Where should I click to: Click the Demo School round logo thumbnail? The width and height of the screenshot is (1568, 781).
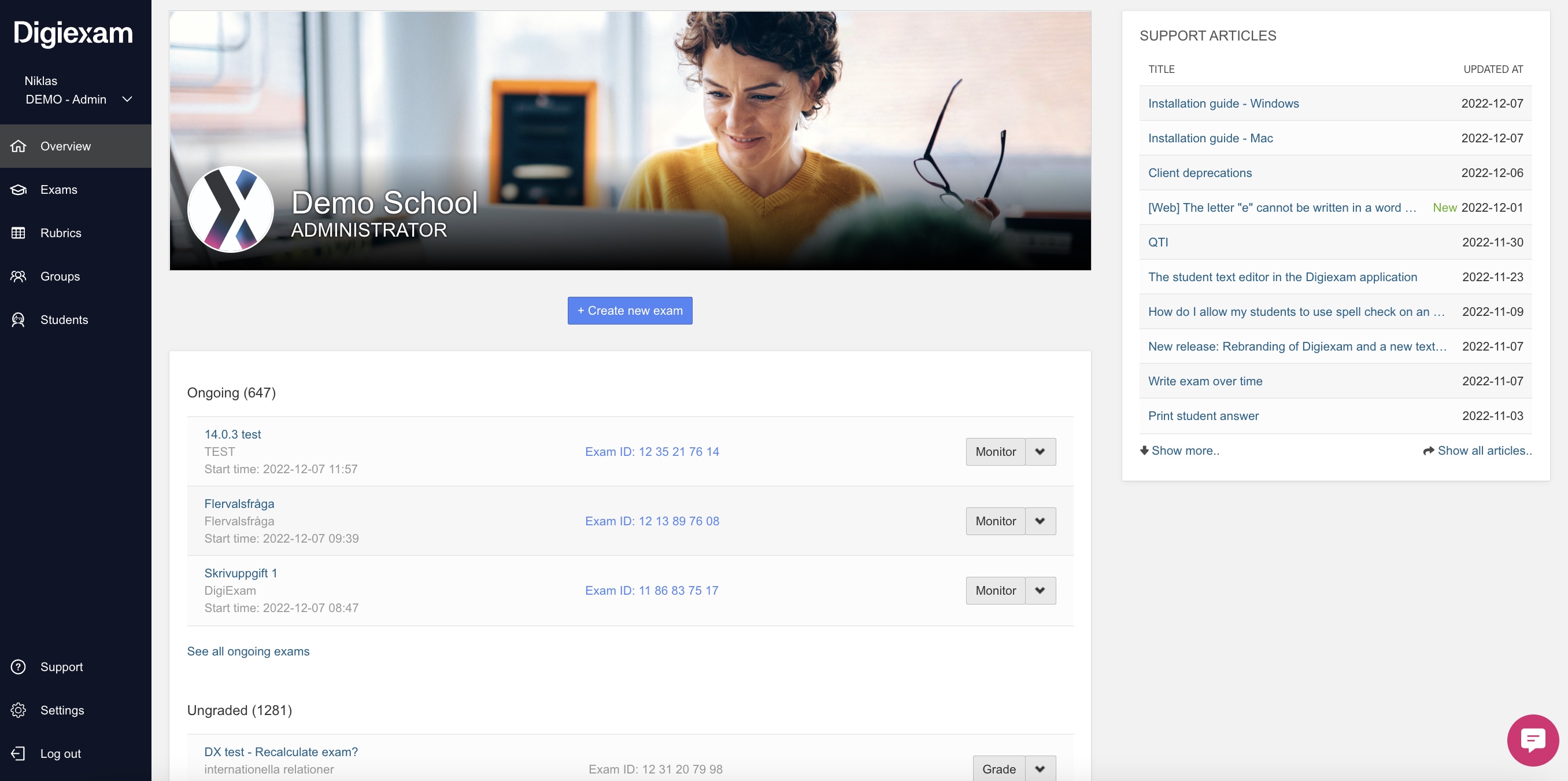[230, 209]
